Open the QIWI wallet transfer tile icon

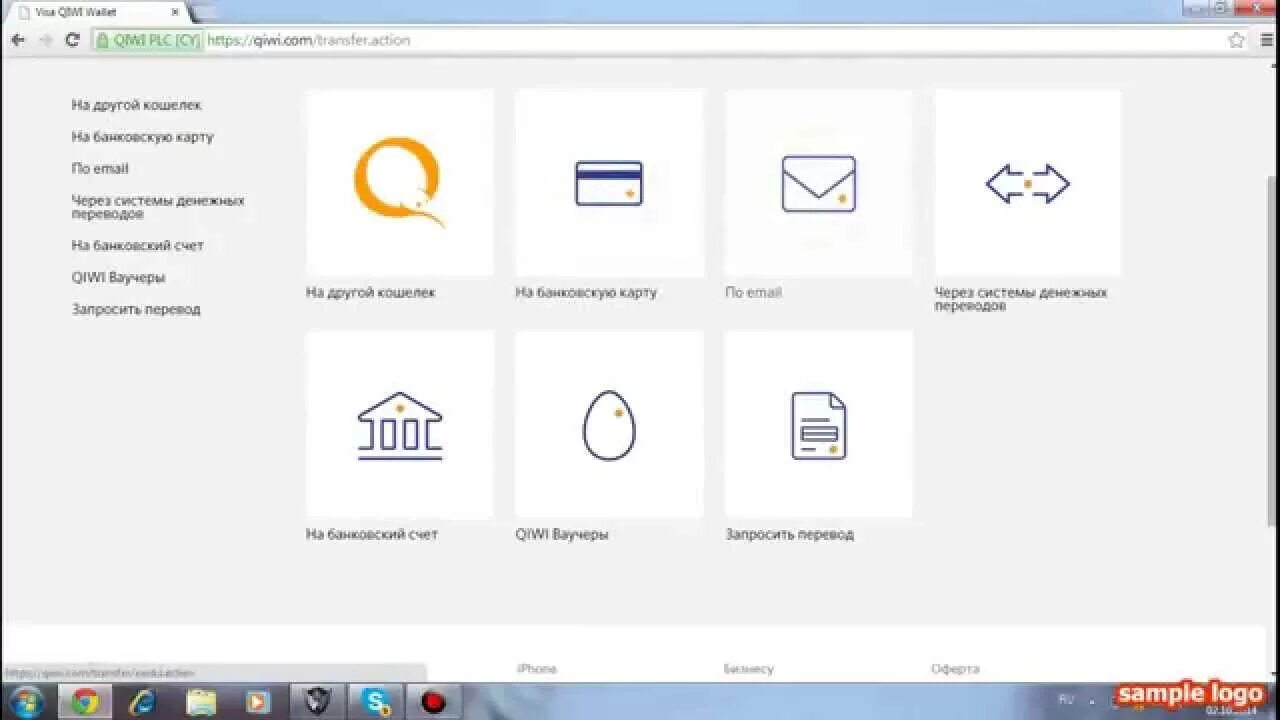pyautogui.click(x=399, y=183)
